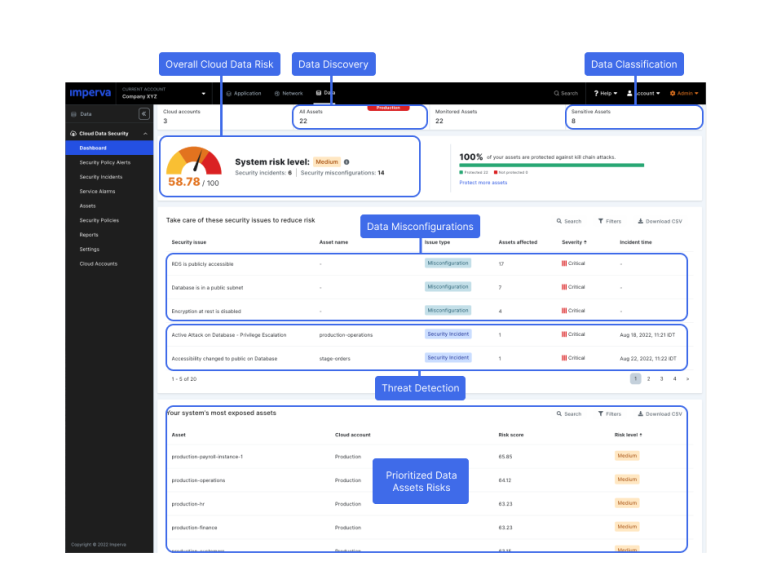
Task: Collapse the sidebar with the double-chevron icon
Action: click(143, 114)
